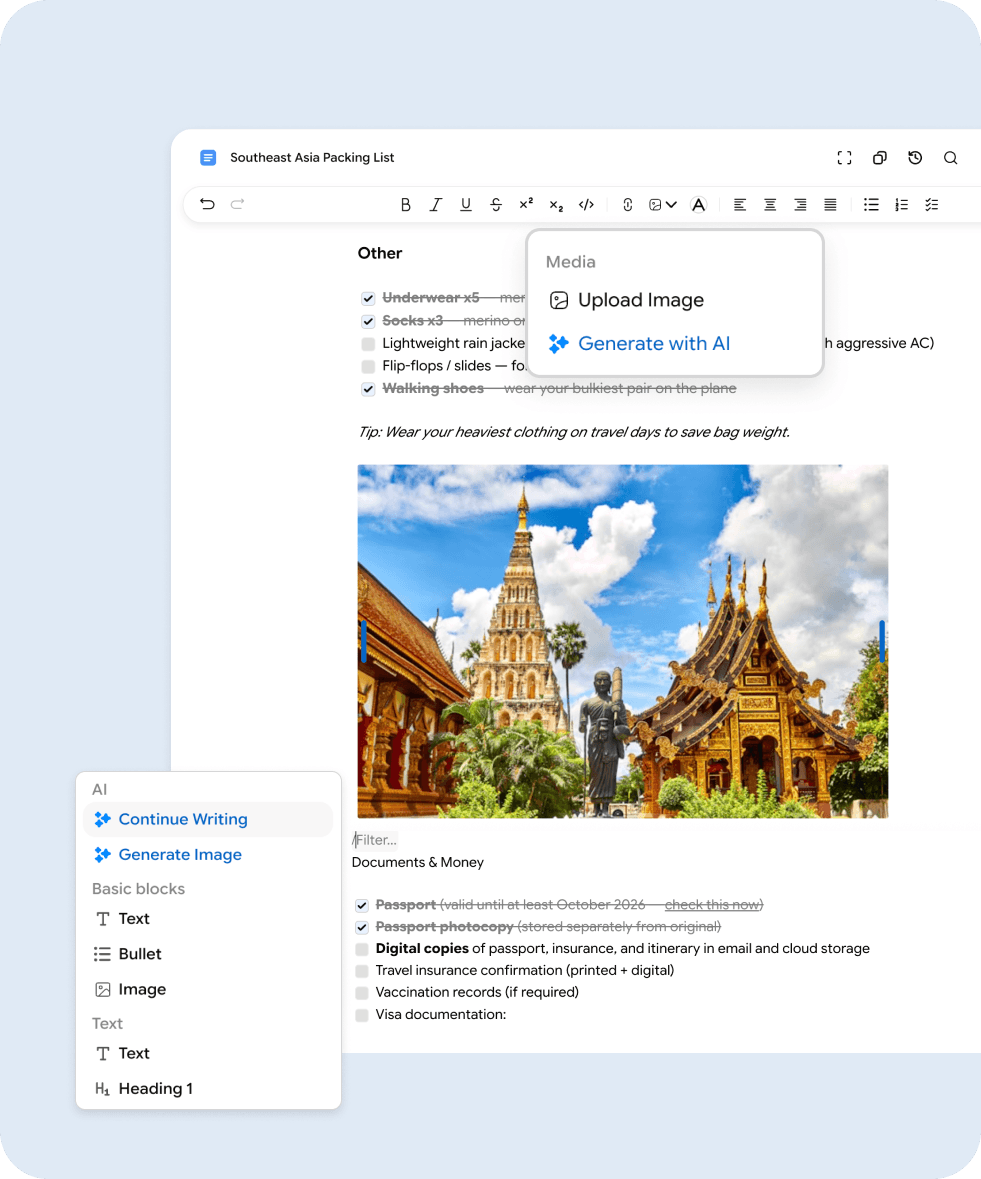This screenshot has width=981, height=1179.
Task: Select the temple image in the document
Action: tap(622, 641)
